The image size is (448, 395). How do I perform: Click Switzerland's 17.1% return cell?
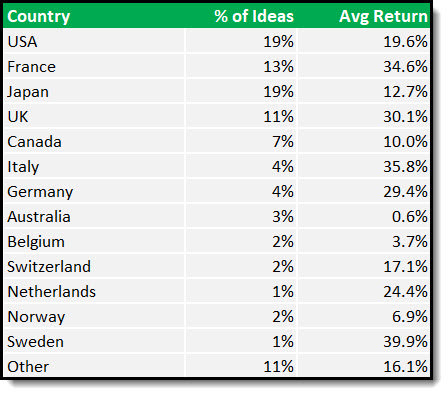(x=364, y=266)
